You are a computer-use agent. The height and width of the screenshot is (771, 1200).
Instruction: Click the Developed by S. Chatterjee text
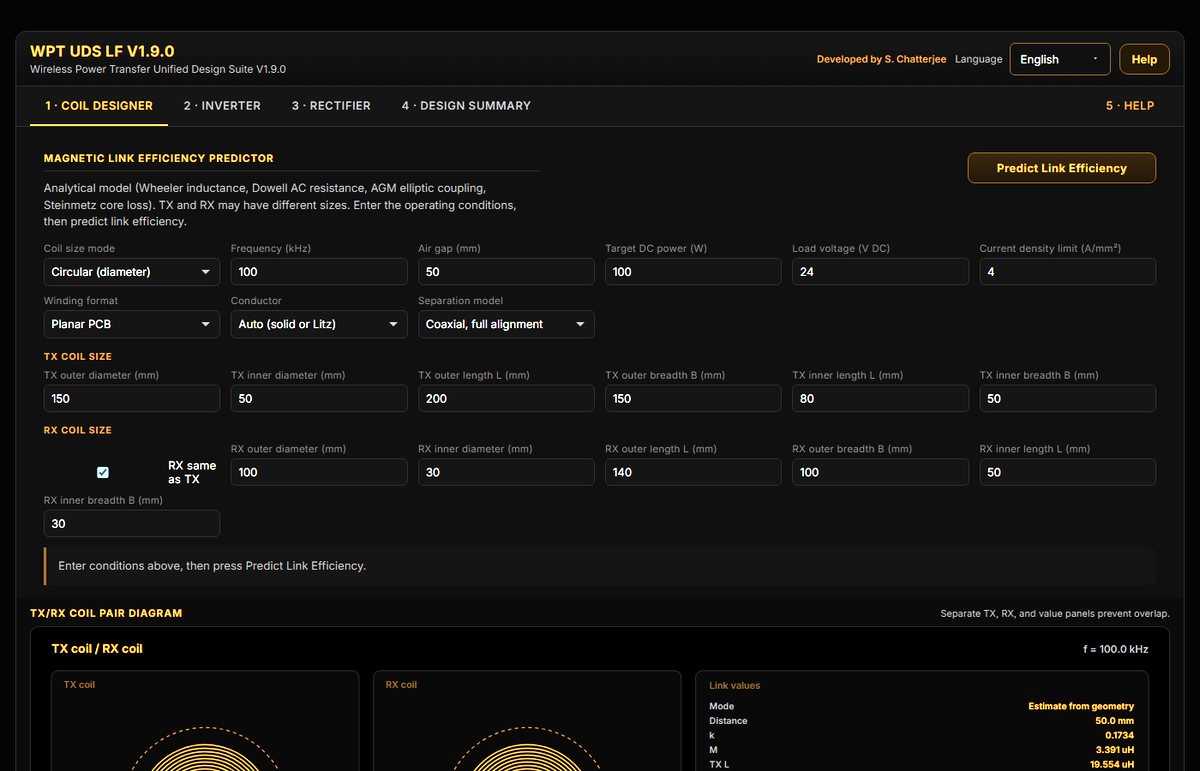[881, 59]
